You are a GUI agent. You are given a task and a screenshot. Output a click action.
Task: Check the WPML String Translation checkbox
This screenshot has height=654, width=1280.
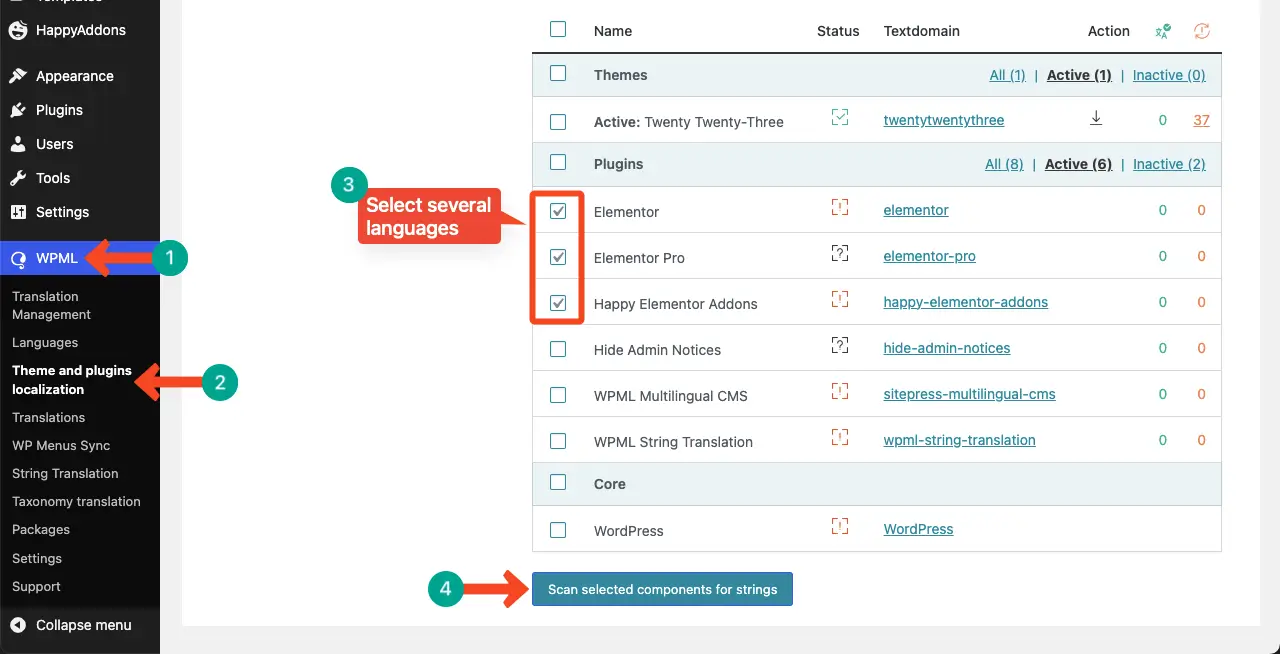(x=558, y=441)
